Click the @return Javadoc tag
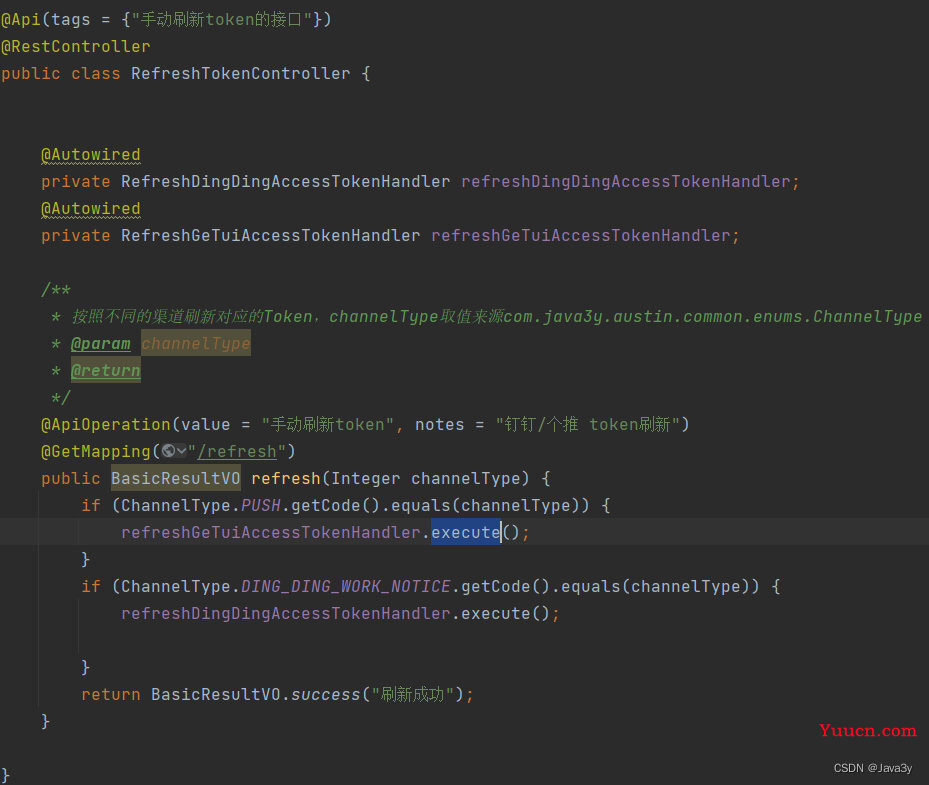The width and height of the screenshot is (929, 785). click(105, 370)
